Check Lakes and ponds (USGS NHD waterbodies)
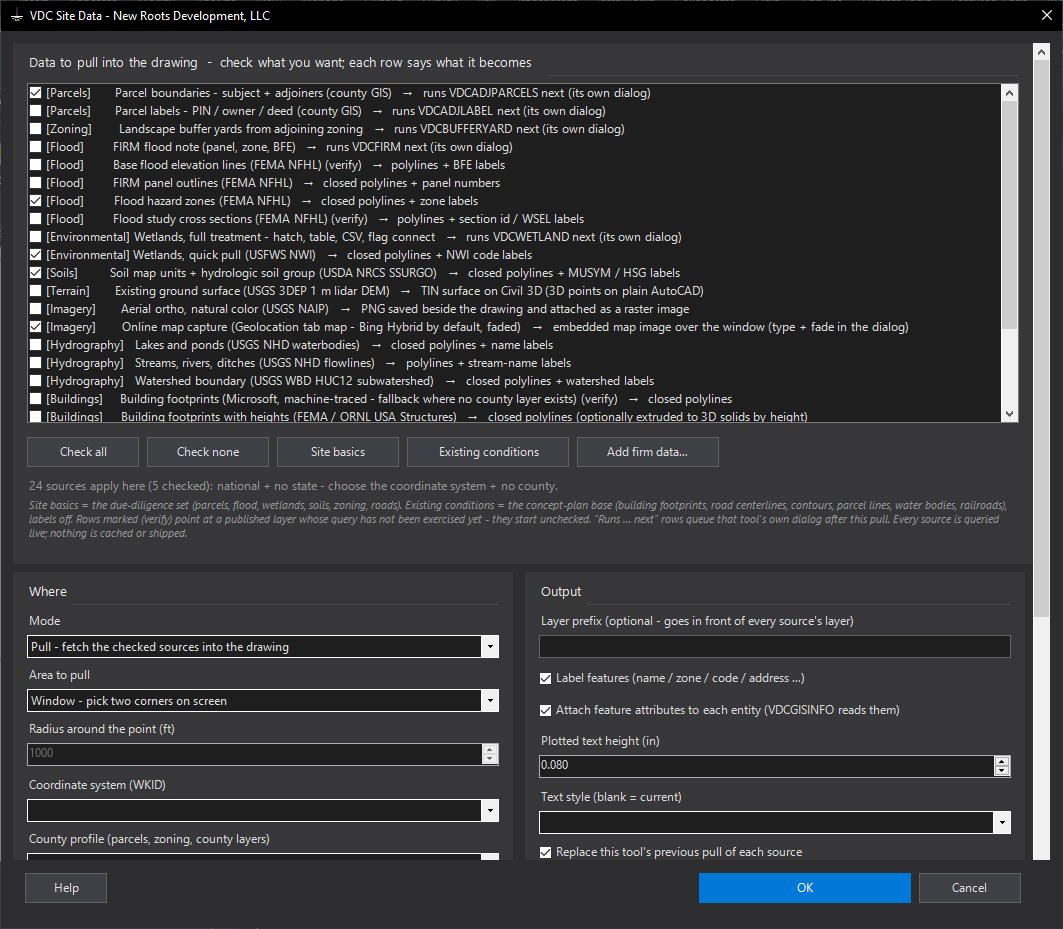Screen dimensions: 1063x929 (35, 345)
